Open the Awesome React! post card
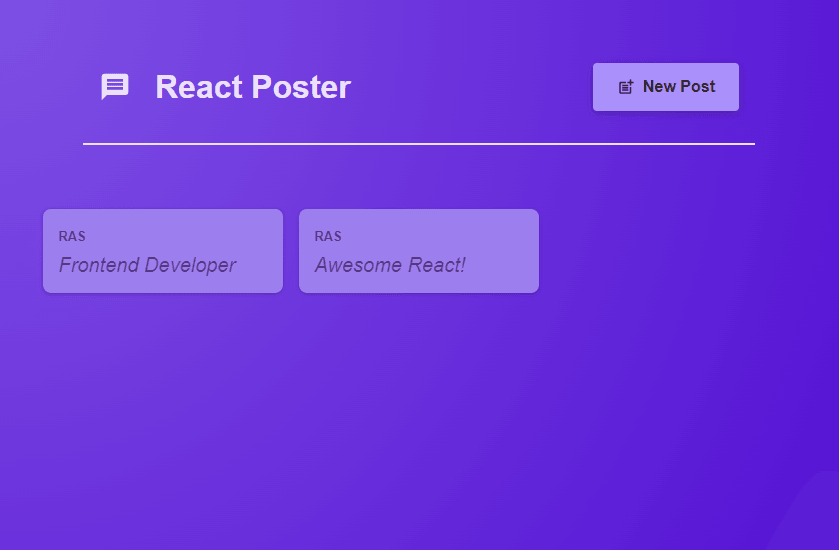This screenshot has height=550, width=839. pyautogui.click(x=419, y=251)
